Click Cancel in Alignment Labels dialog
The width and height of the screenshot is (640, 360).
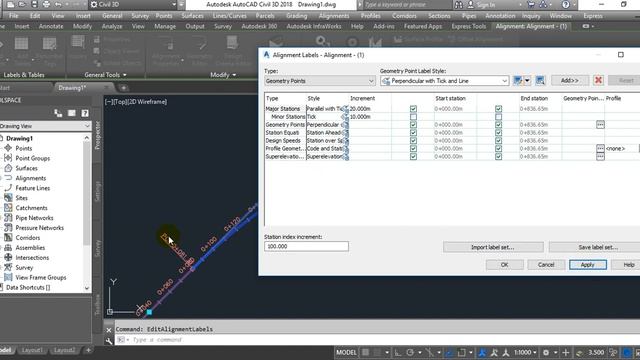coord(546,264)
